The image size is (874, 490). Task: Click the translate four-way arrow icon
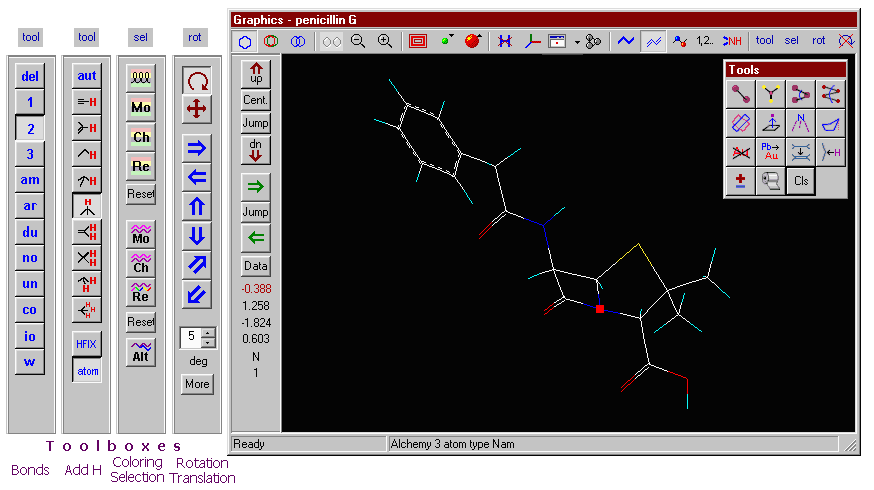pyautogui.click(x=197, y=109)
